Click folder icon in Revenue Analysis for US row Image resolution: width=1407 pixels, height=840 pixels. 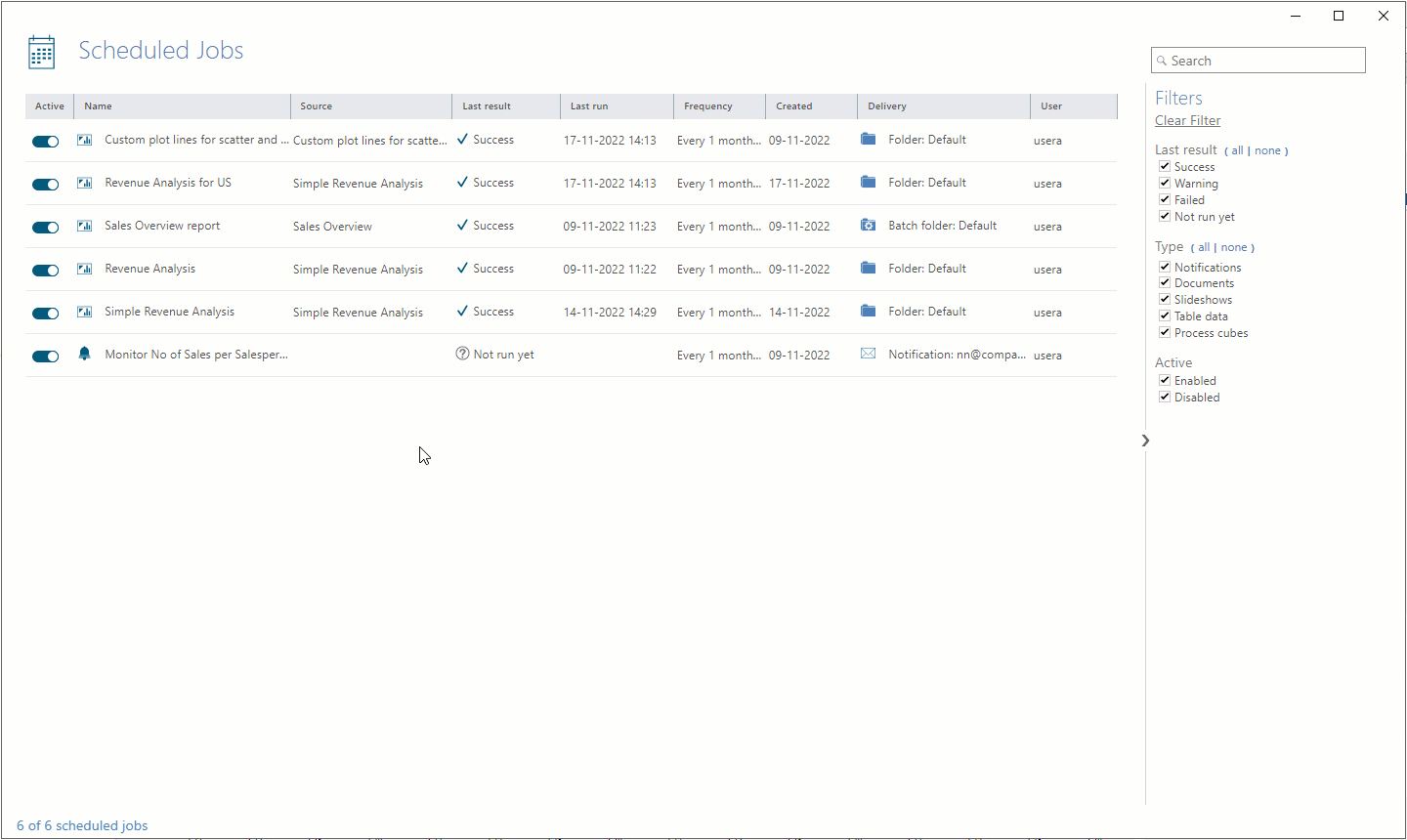[868, 182]
